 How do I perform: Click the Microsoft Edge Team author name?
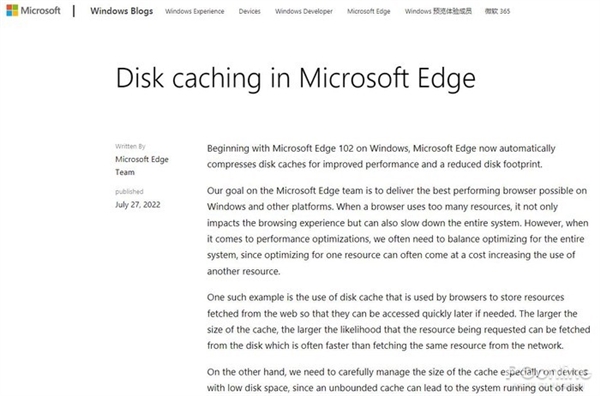coord(142,165)
